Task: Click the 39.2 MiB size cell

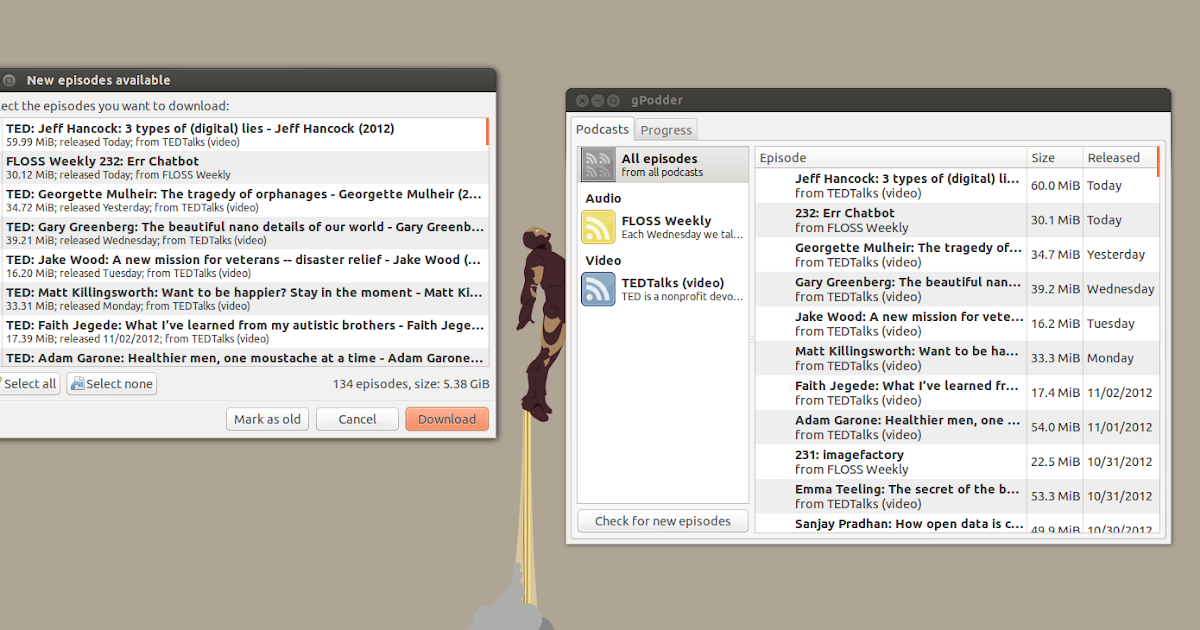Action: click(1055, 289)
